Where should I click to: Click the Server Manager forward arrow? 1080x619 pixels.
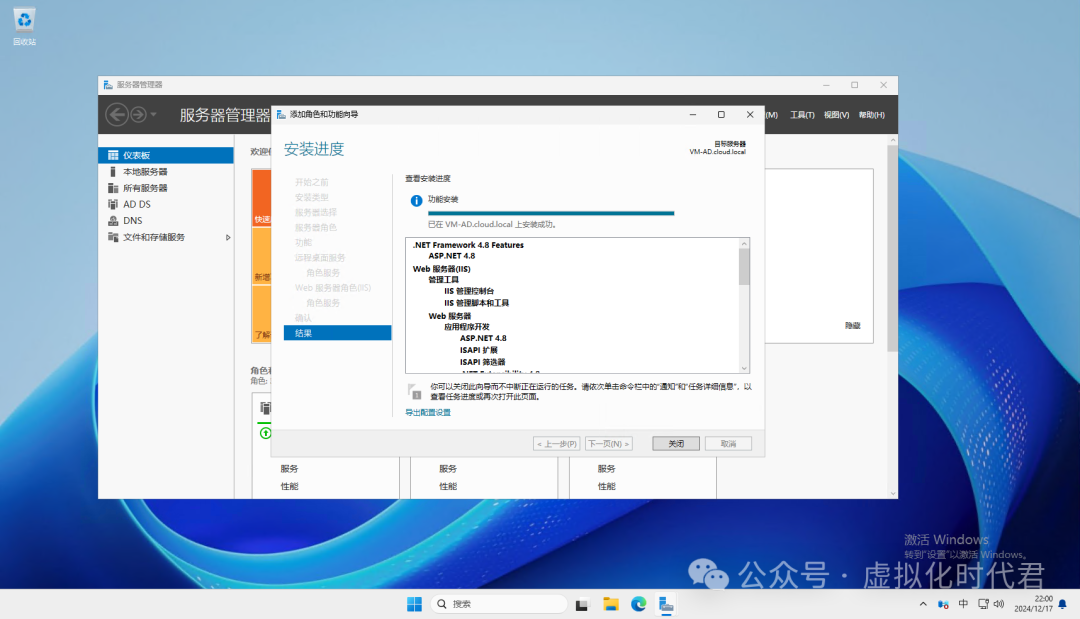coord(138,115)
